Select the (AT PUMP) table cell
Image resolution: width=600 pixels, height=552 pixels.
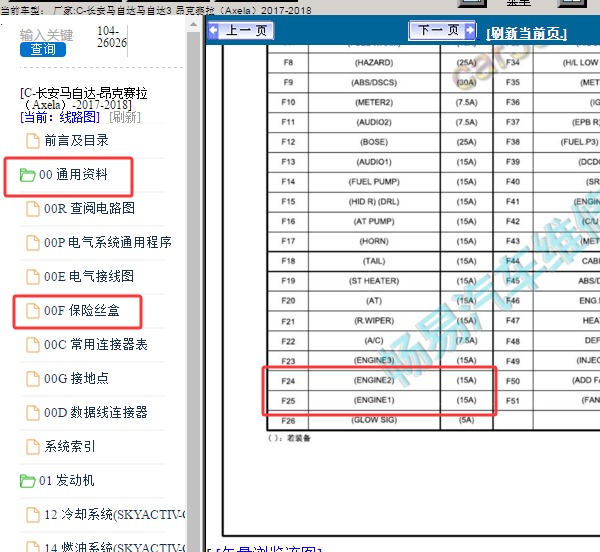click(374, 221)
